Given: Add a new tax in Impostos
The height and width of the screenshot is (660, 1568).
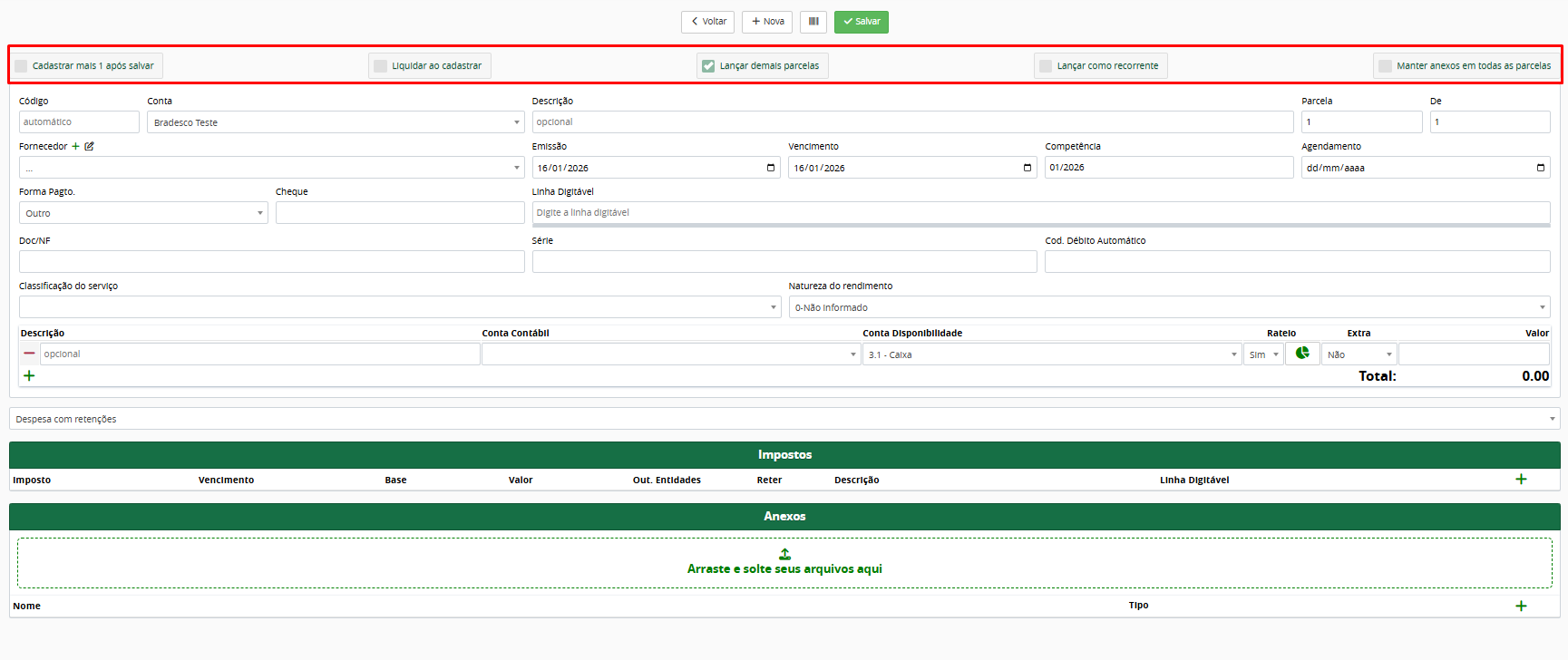Looking at the screenshot, I should (1521, 479).
